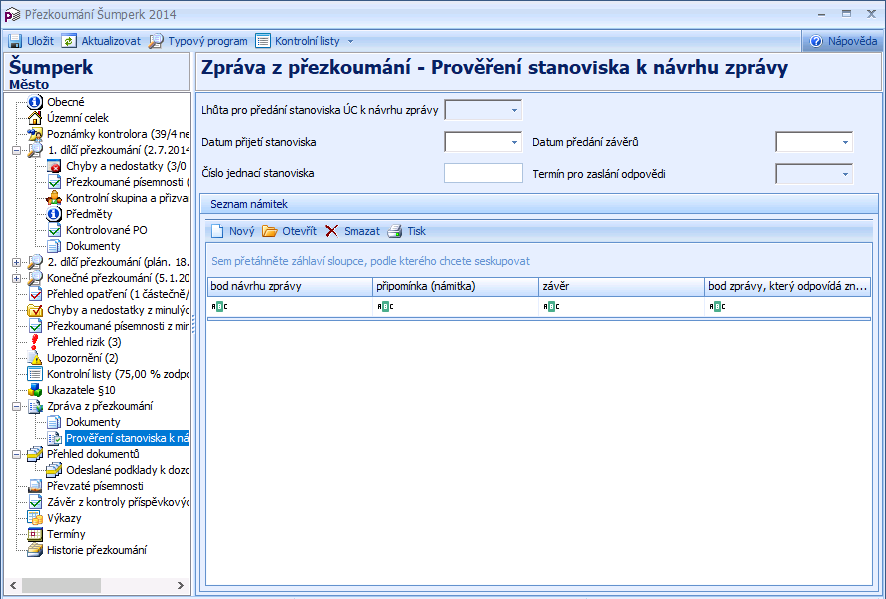This screenshot has height=599, width=886.
Task: Select Kontrolní listy list icon in tree
Action: point(35,374)
